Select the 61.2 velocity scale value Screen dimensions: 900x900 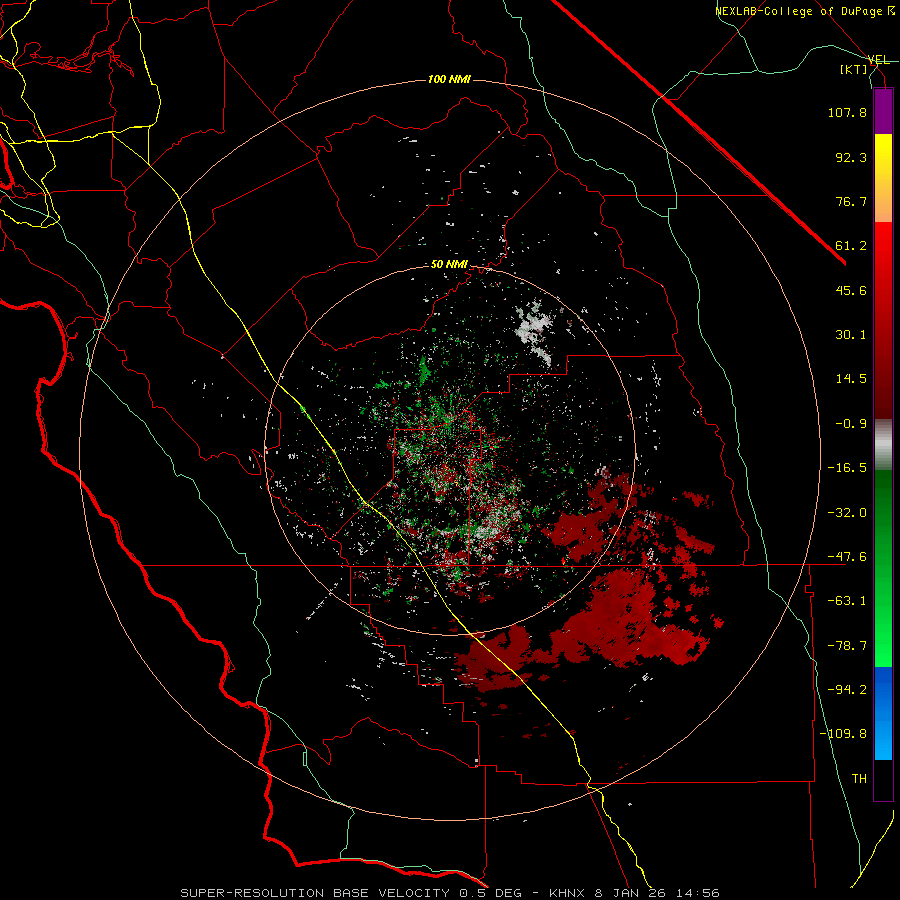coord(851,246)
